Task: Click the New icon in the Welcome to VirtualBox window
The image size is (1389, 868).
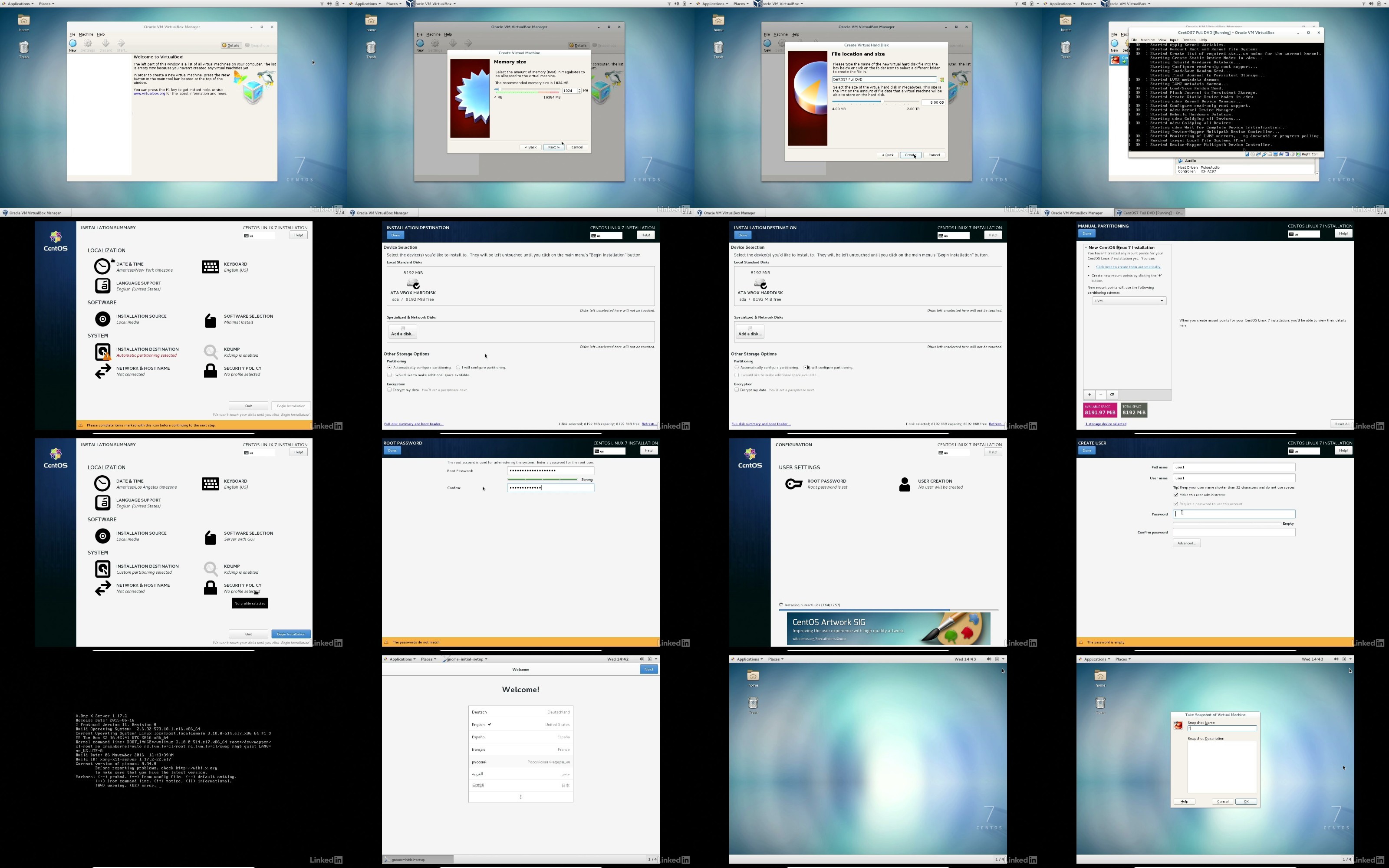Action: (73, 44)
